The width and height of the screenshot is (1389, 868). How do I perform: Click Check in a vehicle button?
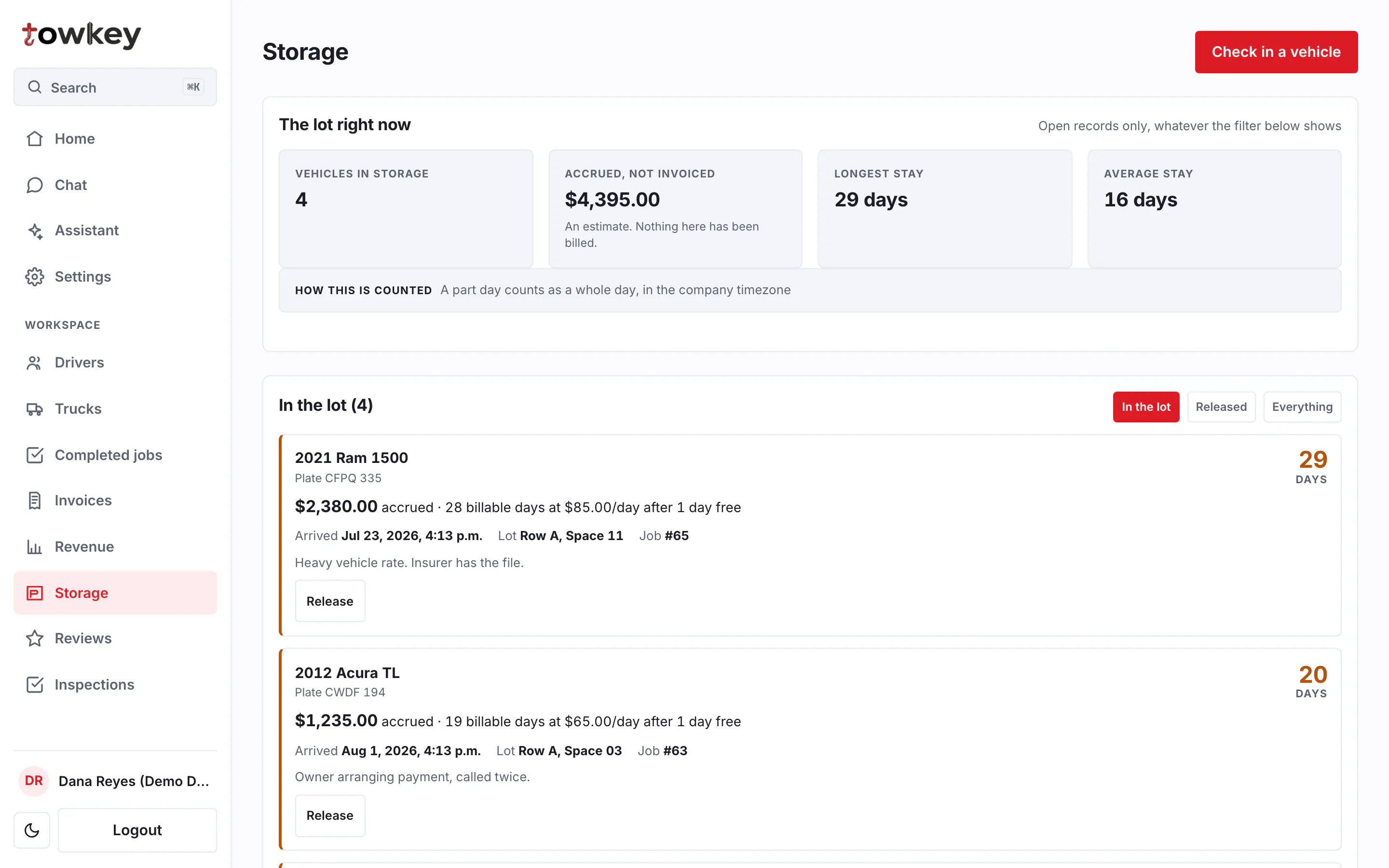click(1276, 52)
